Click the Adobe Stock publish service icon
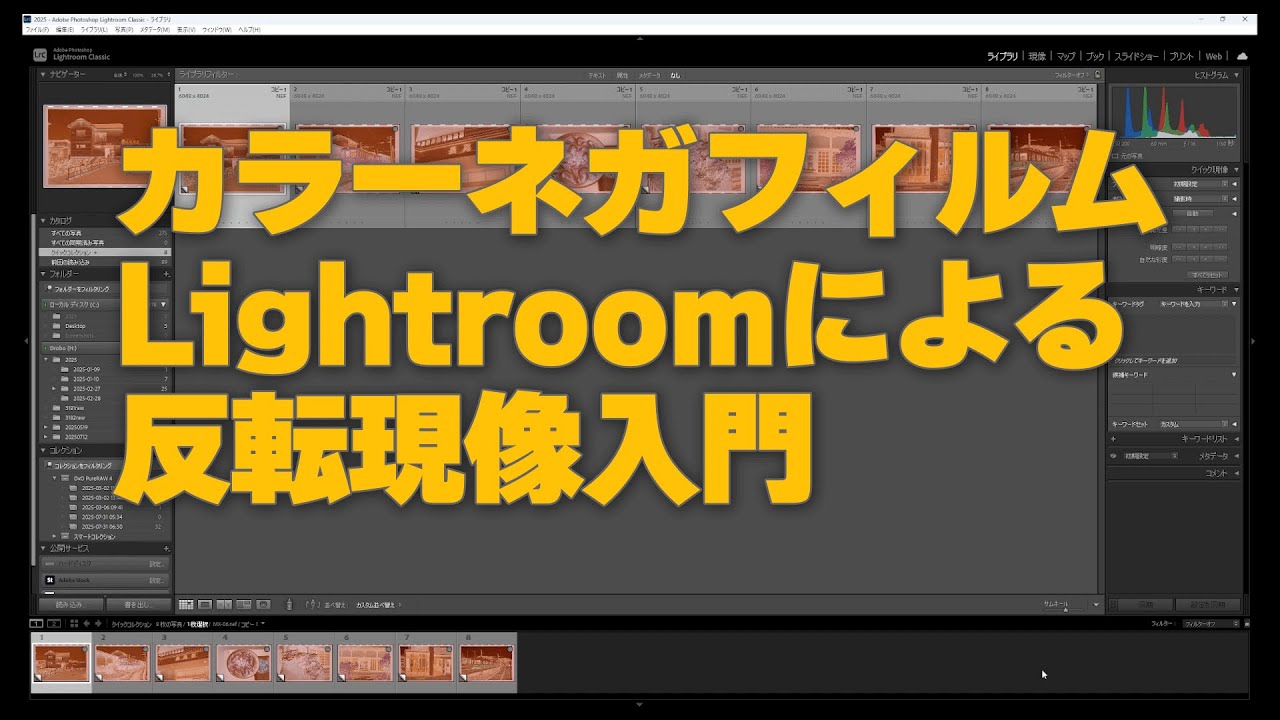 [49, 580]
